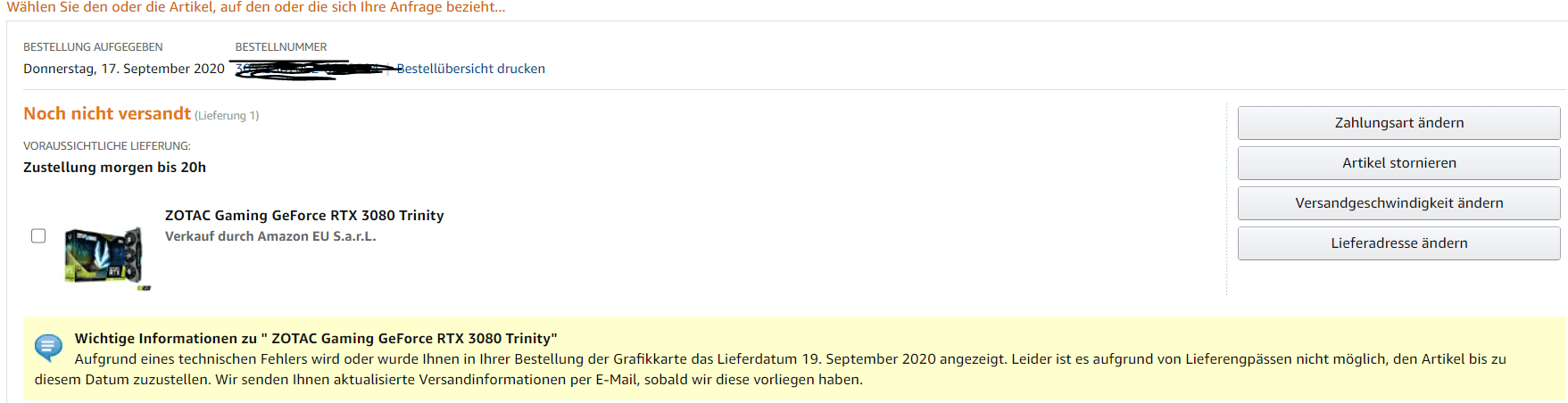Click the seller text 'Verkauf durch Amazon EU S.a.r.L.'

point(270,236)
